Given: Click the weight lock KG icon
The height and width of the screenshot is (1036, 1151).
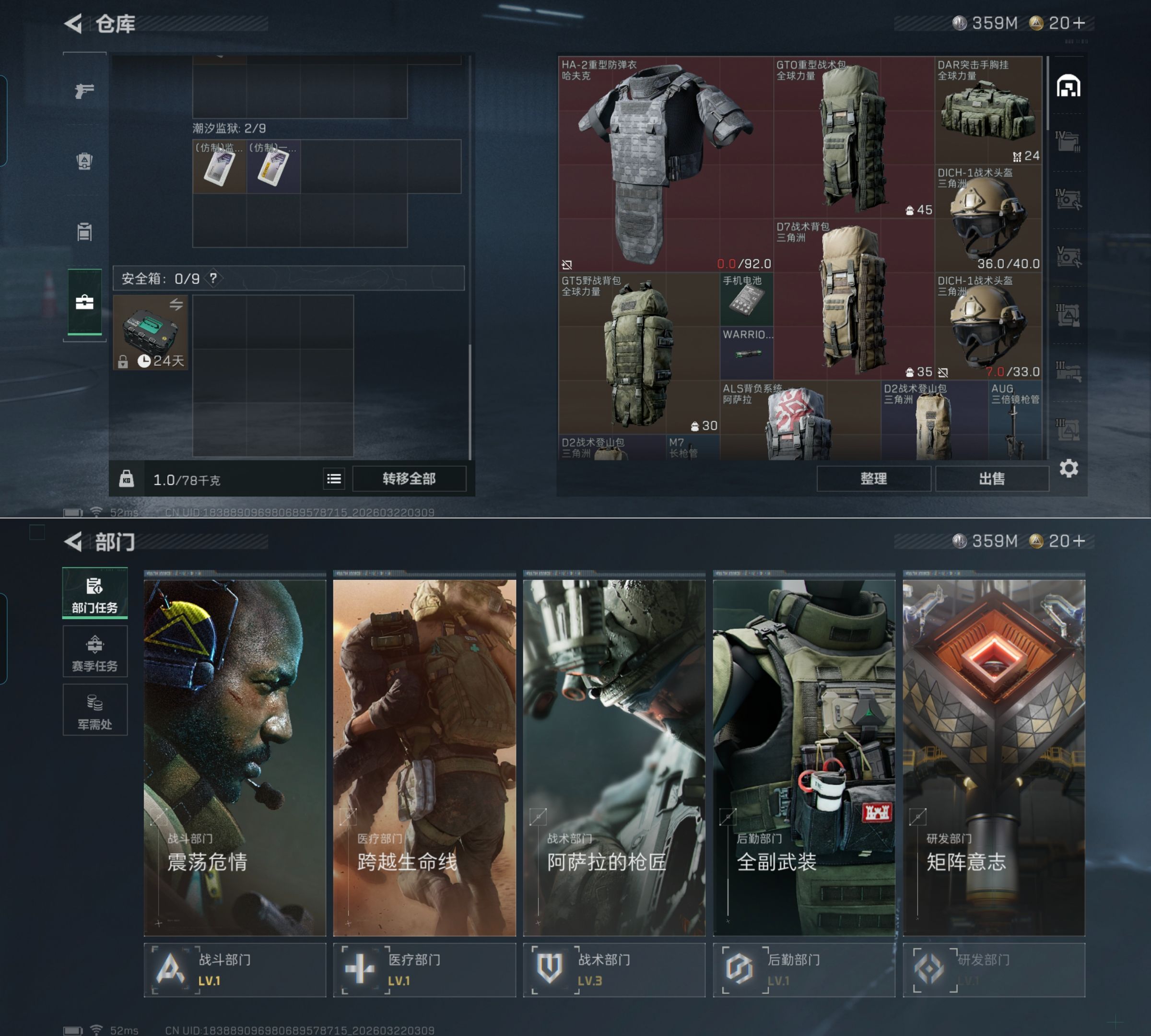Looking at the screenshot, I should coord(127,479).
